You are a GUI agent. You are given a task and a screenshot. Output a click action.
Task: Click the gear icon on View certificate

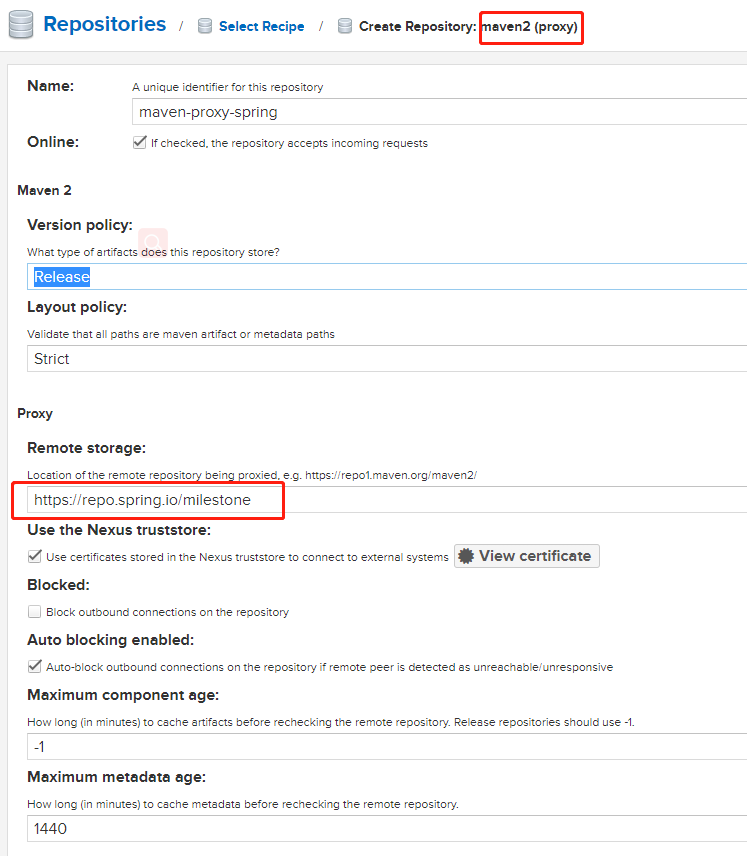tap(466, 556)
